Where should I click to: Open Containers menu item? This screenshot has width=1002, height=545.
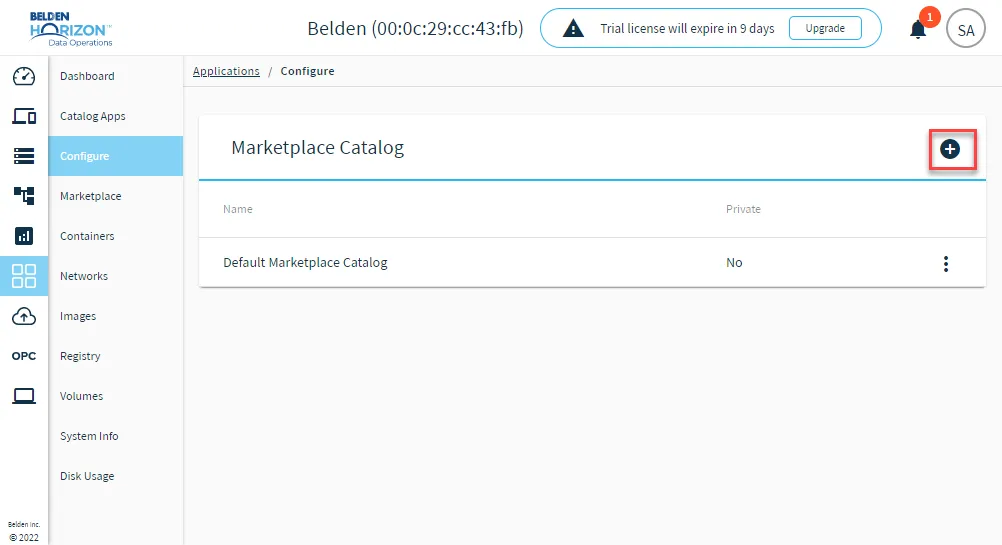pyautogui.click(x=116, y=236)
